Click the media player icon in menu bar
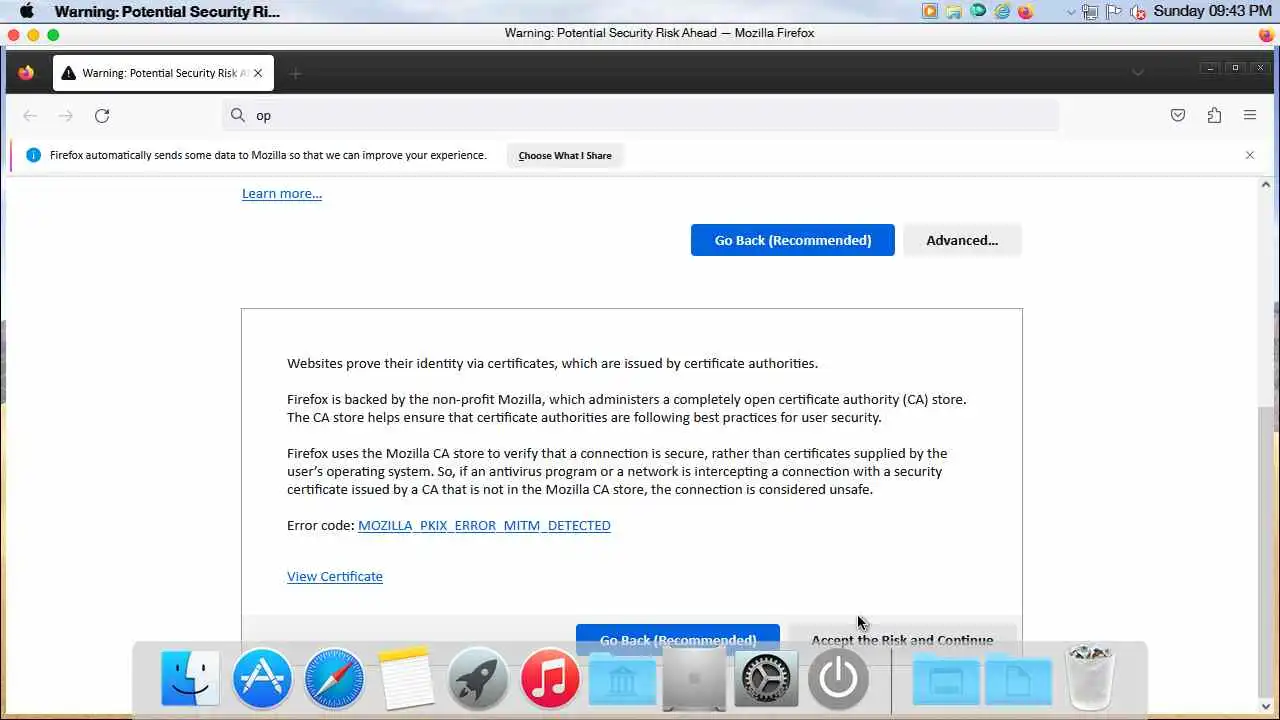Image resolution: width=1280 pixels, height=720 pixels. [x=930, y=11]
